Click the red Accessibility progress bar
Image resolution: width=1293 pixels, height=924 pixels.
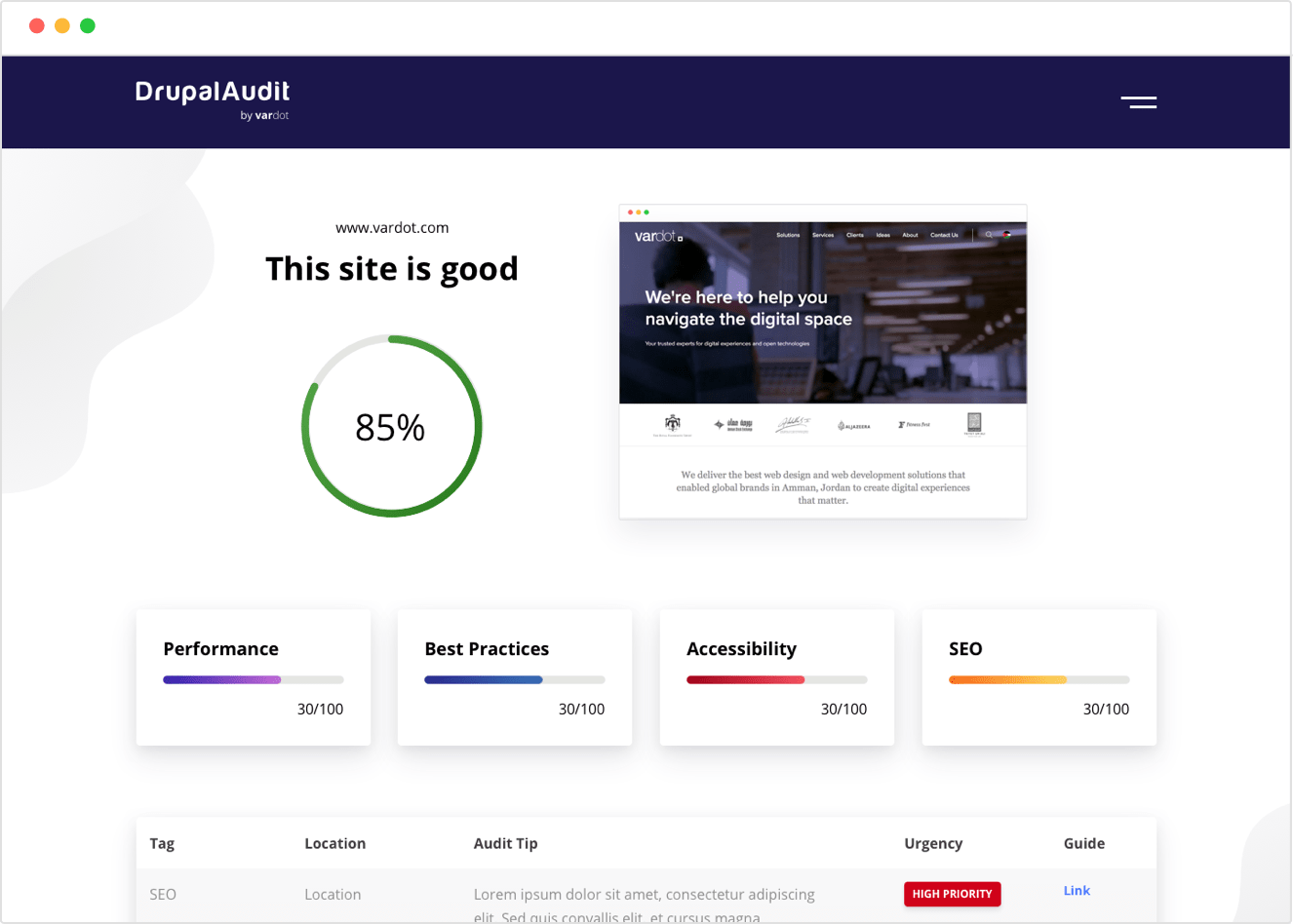click(x=777, y=679)
